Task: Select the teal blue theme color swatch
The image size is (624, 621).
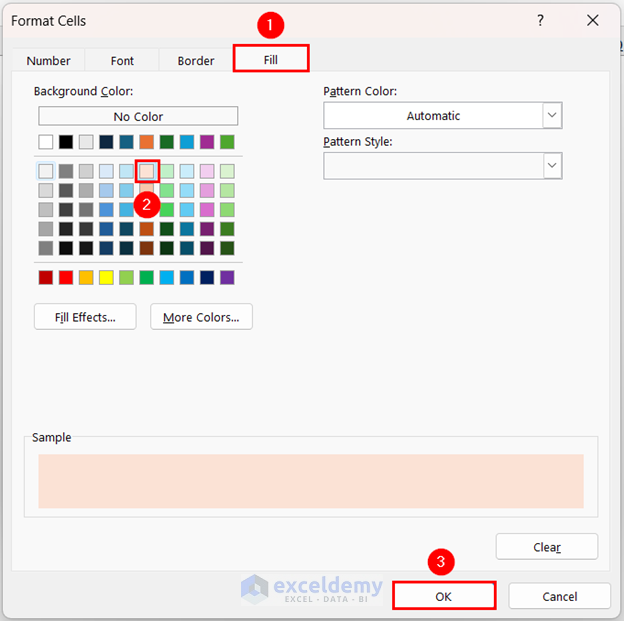Action: coord(126,142)
